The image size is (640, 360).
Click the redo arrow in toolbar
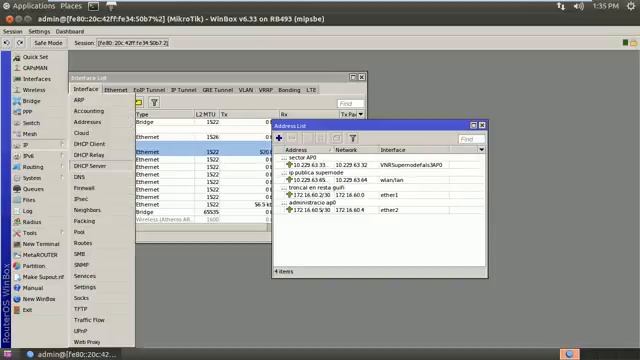(20, 43)
